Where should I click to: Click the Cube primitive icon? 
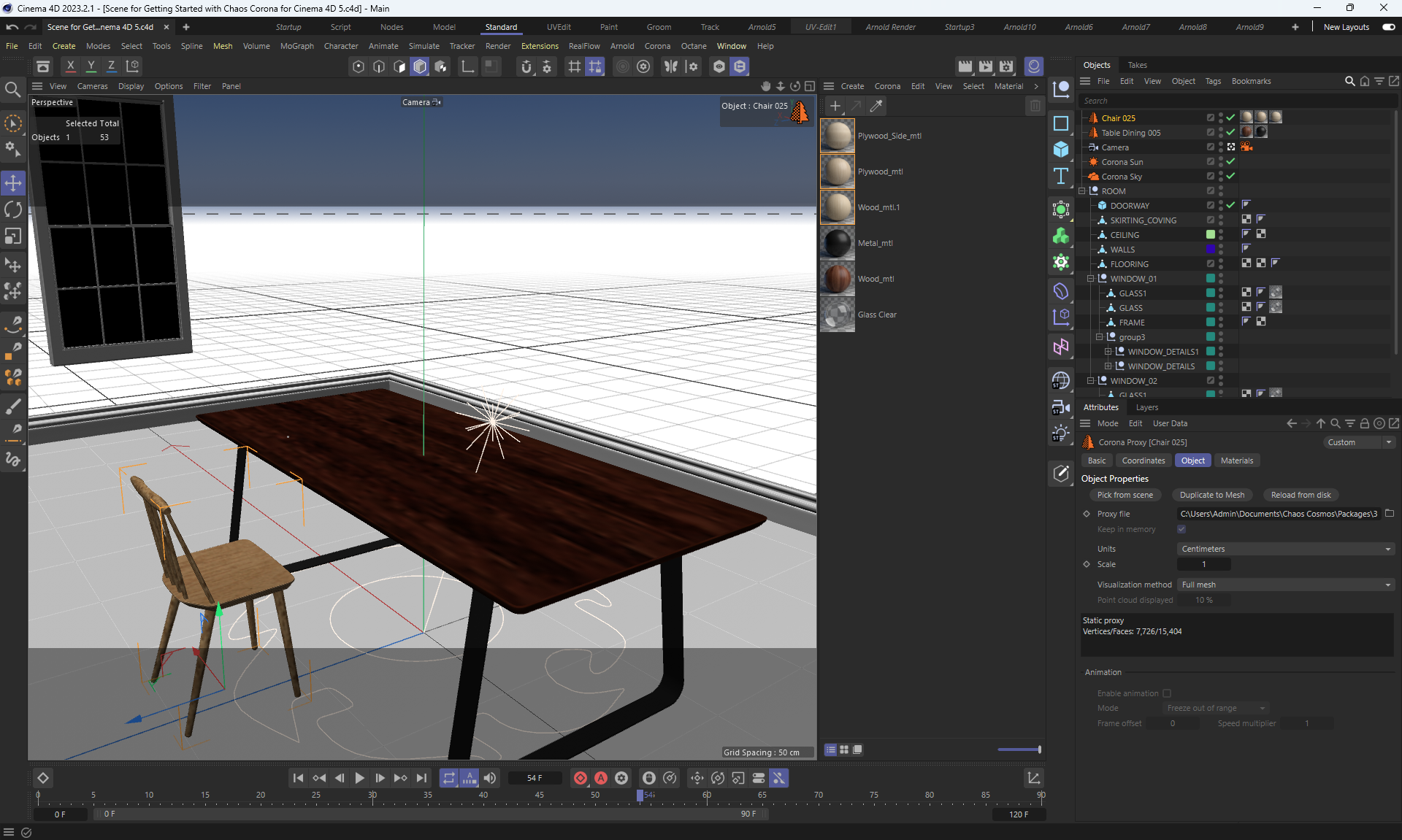[1061, 150]
